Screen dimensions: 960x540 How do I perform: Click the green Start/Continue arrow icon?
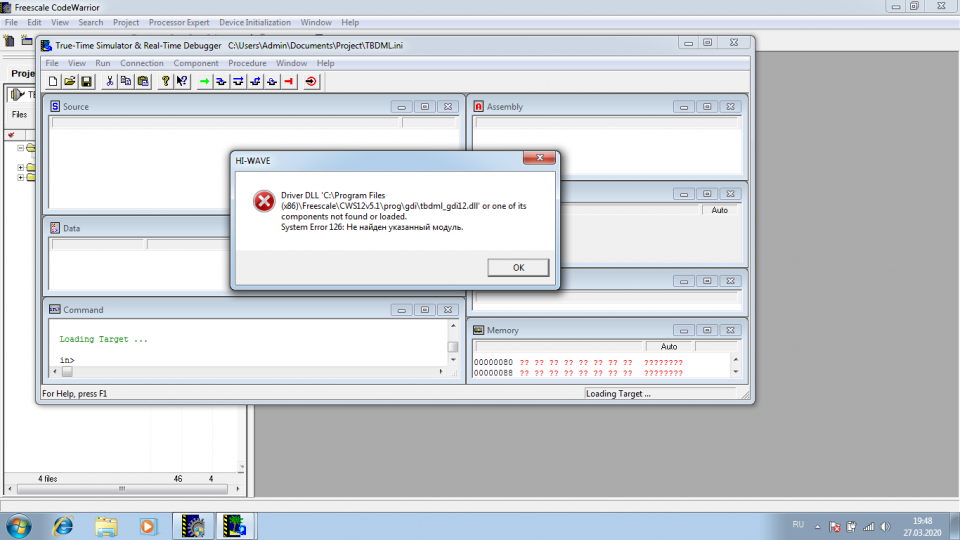click(x=204, y=81)
